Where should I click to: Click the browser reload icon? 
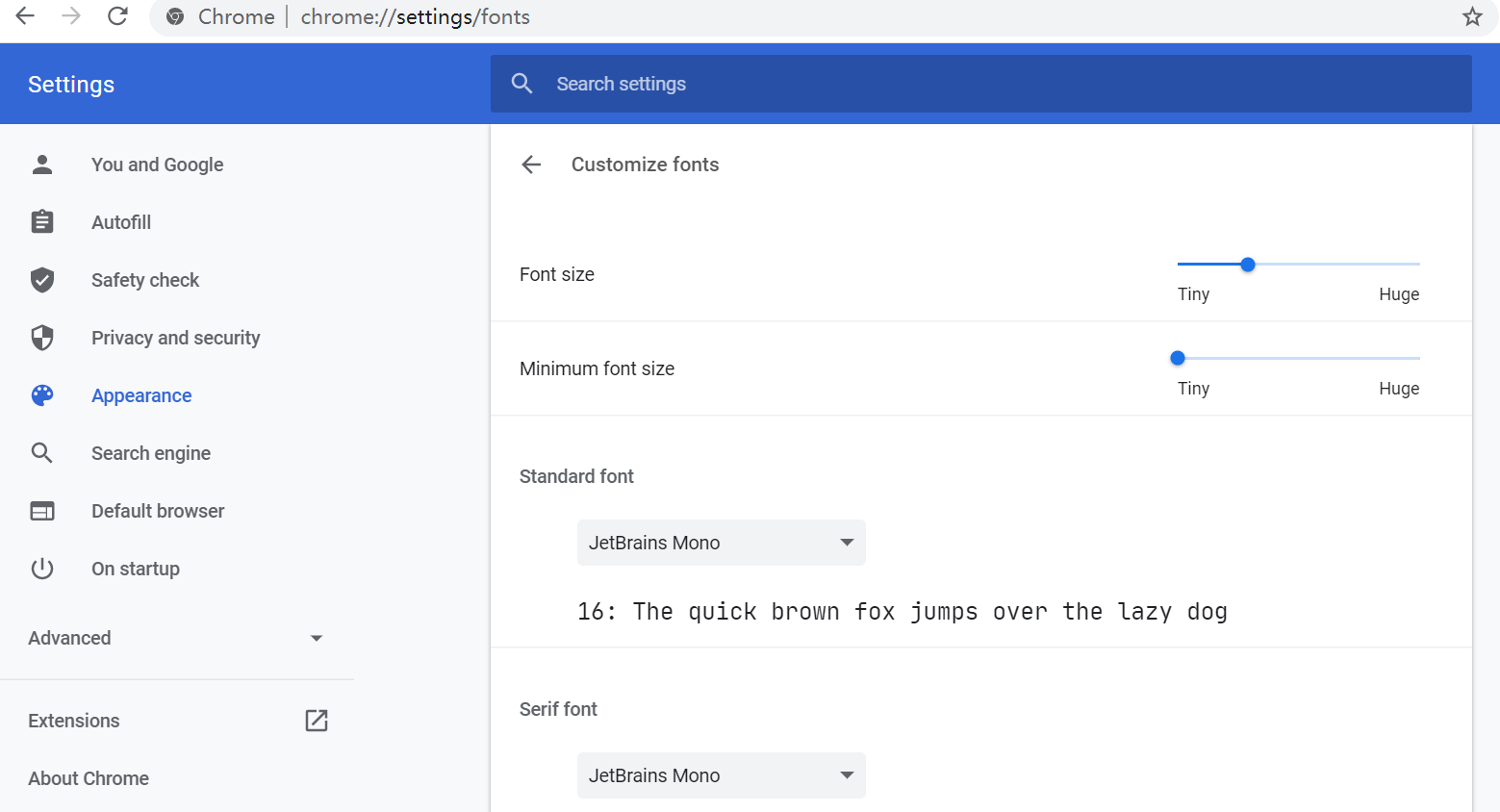[117, 16]
